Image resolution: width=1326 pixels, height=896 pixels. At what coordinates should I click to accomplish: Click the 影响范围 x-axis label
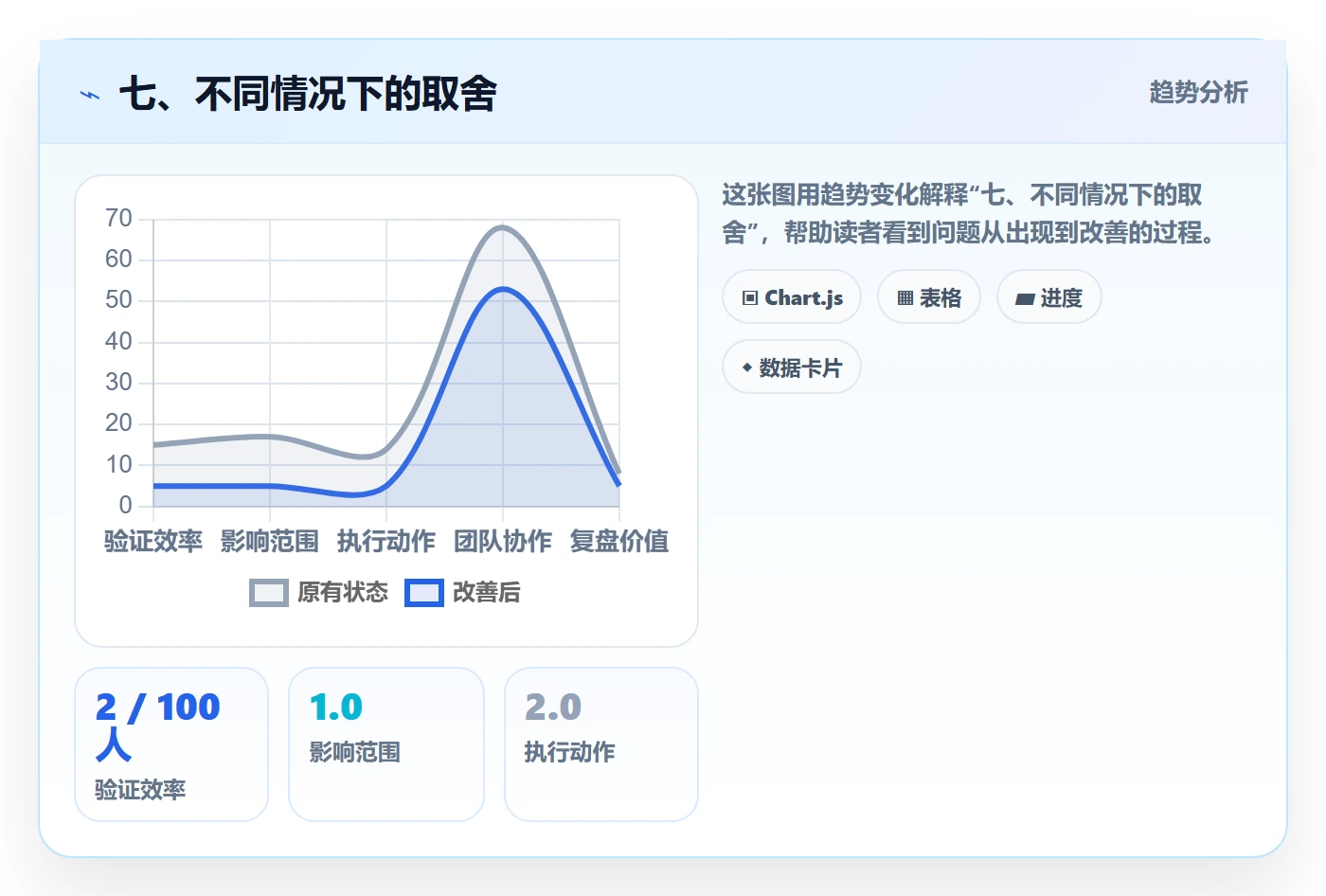[270, 541]
